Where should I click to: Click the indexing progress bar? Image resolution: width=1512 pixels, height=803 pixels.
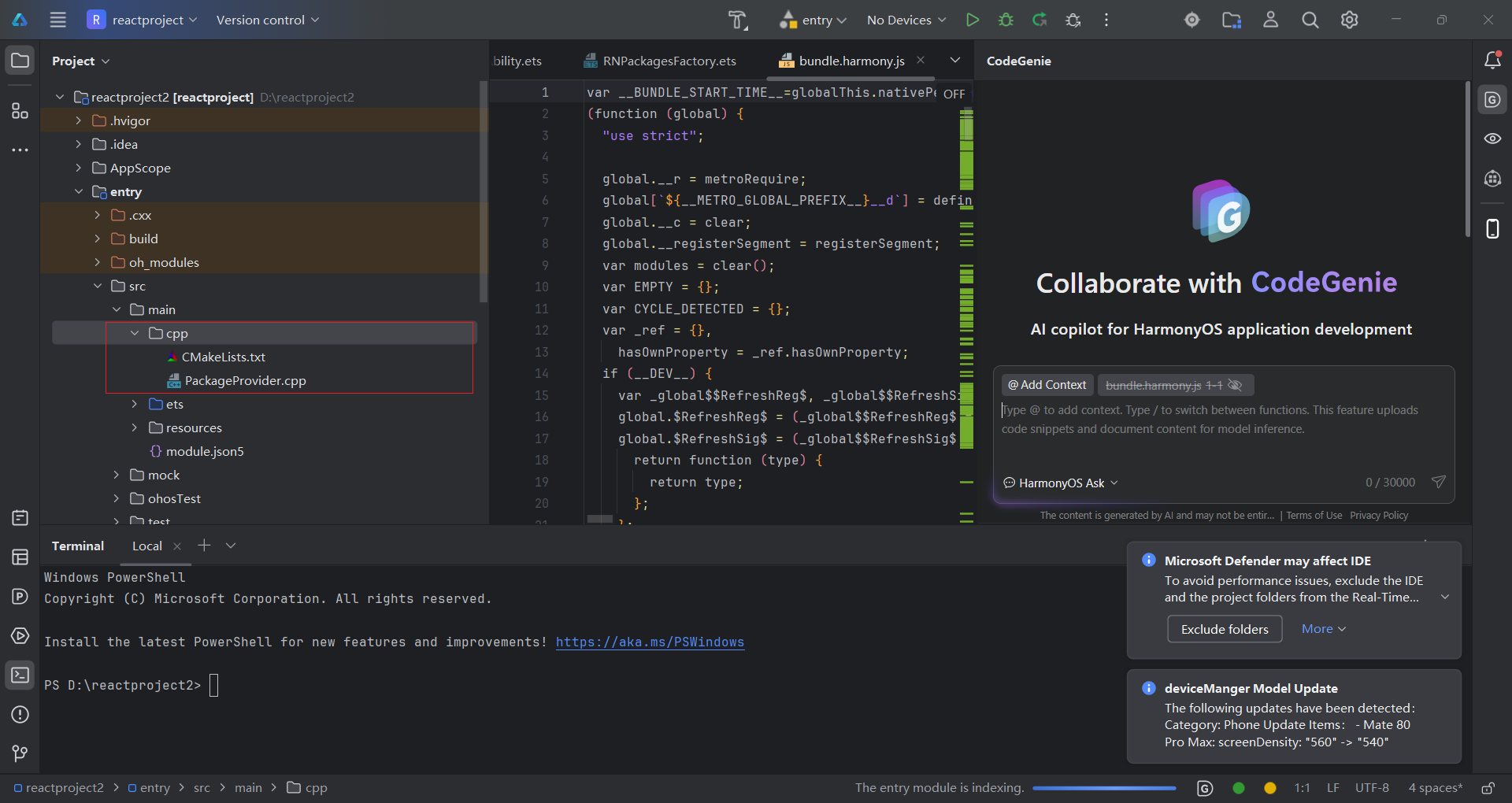tap(1104, 788)
